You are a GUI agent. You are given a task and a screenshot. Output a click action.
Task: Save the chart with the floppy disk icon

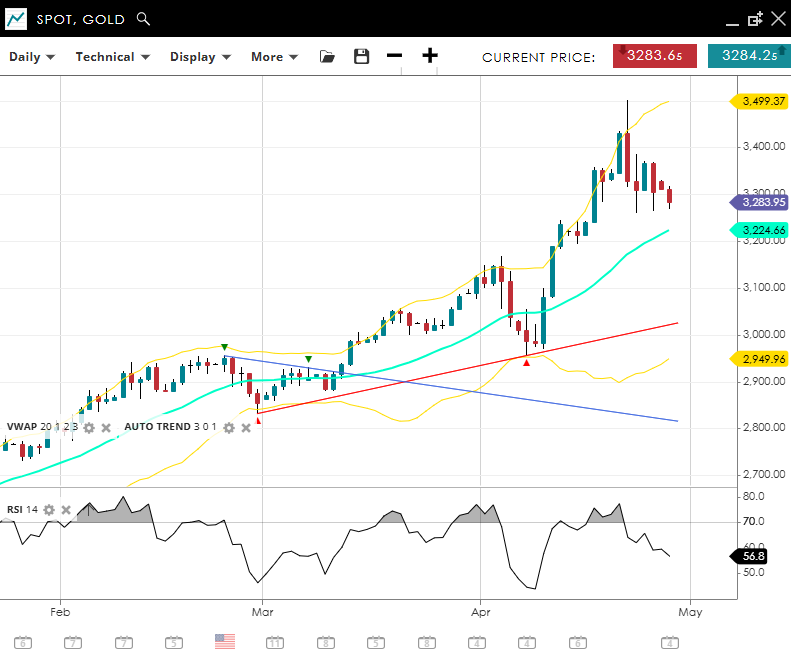coord(362,57)
